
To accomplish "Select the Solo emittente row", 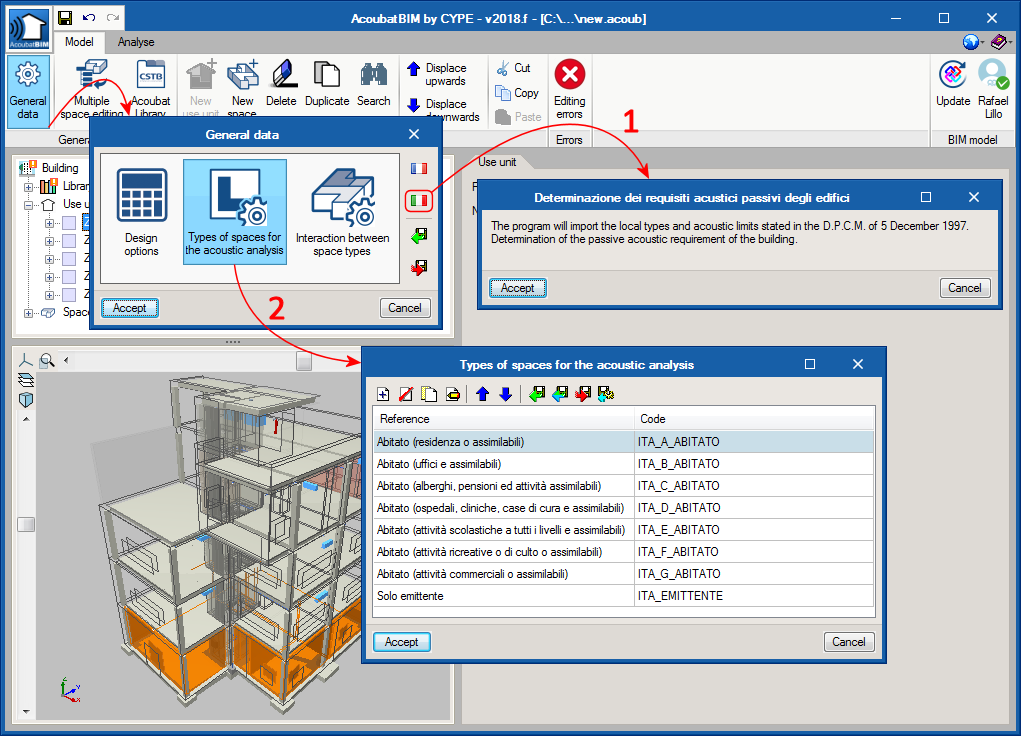I will tap(623, 596).
